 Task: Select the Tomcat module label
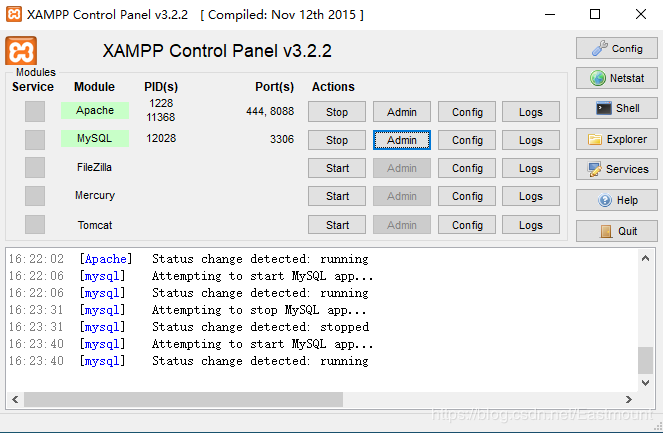(x=95, y=225)
